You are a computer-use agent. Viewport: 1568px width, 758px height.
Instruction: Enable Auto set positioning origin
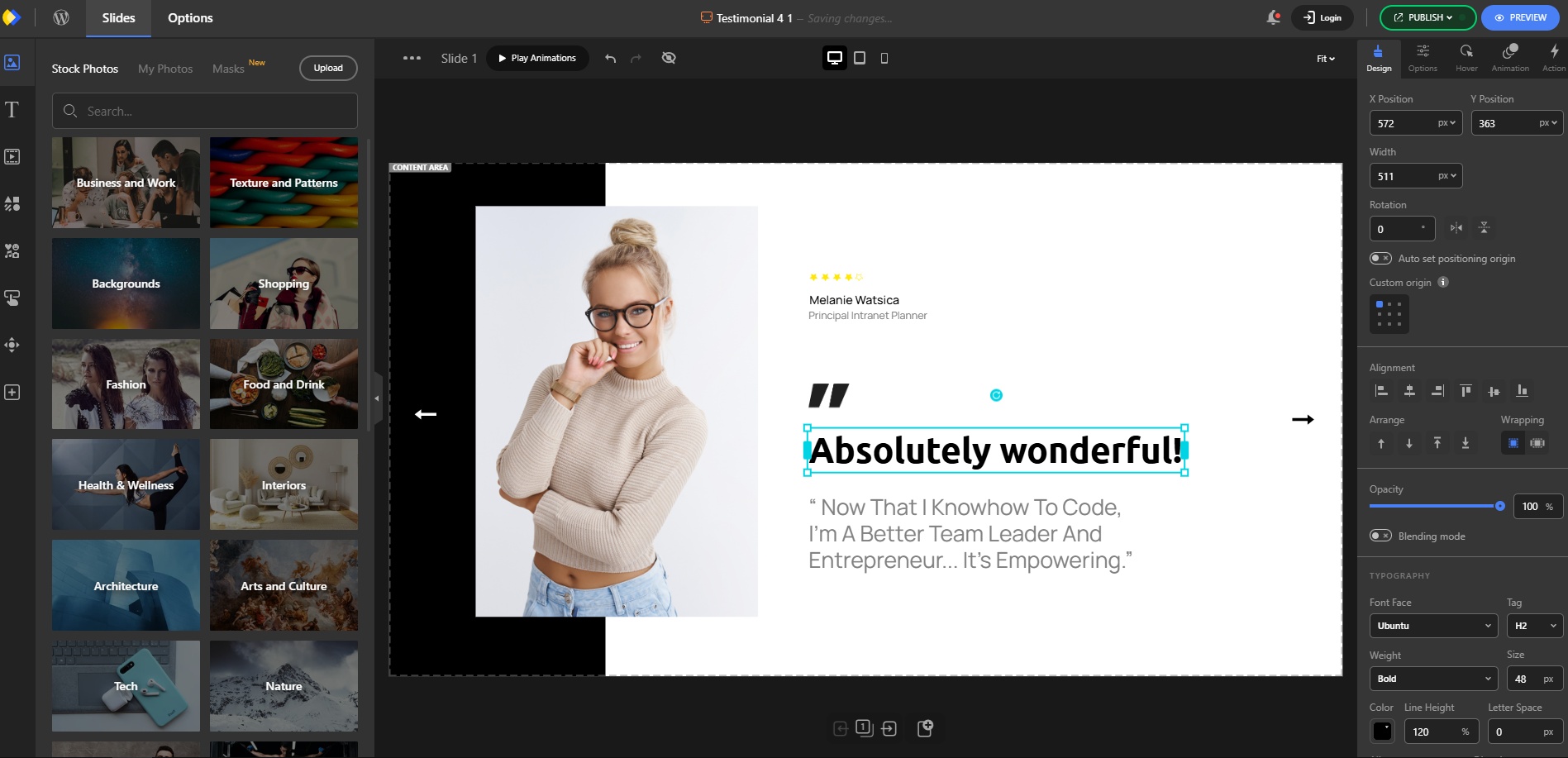(x=1380, y=259)
